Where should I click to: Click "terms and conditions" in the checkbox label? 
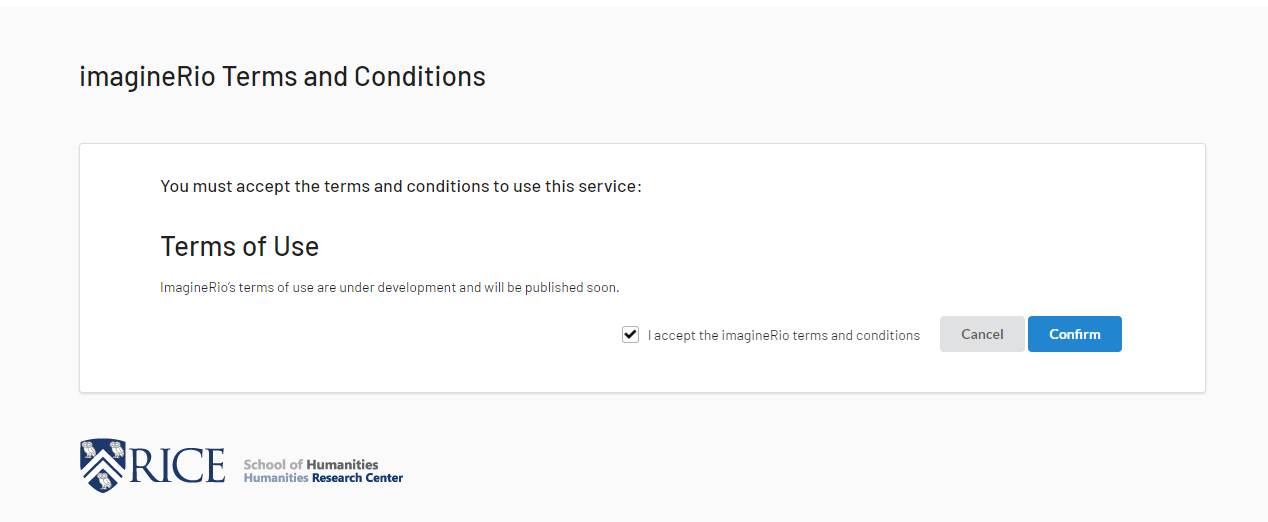pos(856,336)
